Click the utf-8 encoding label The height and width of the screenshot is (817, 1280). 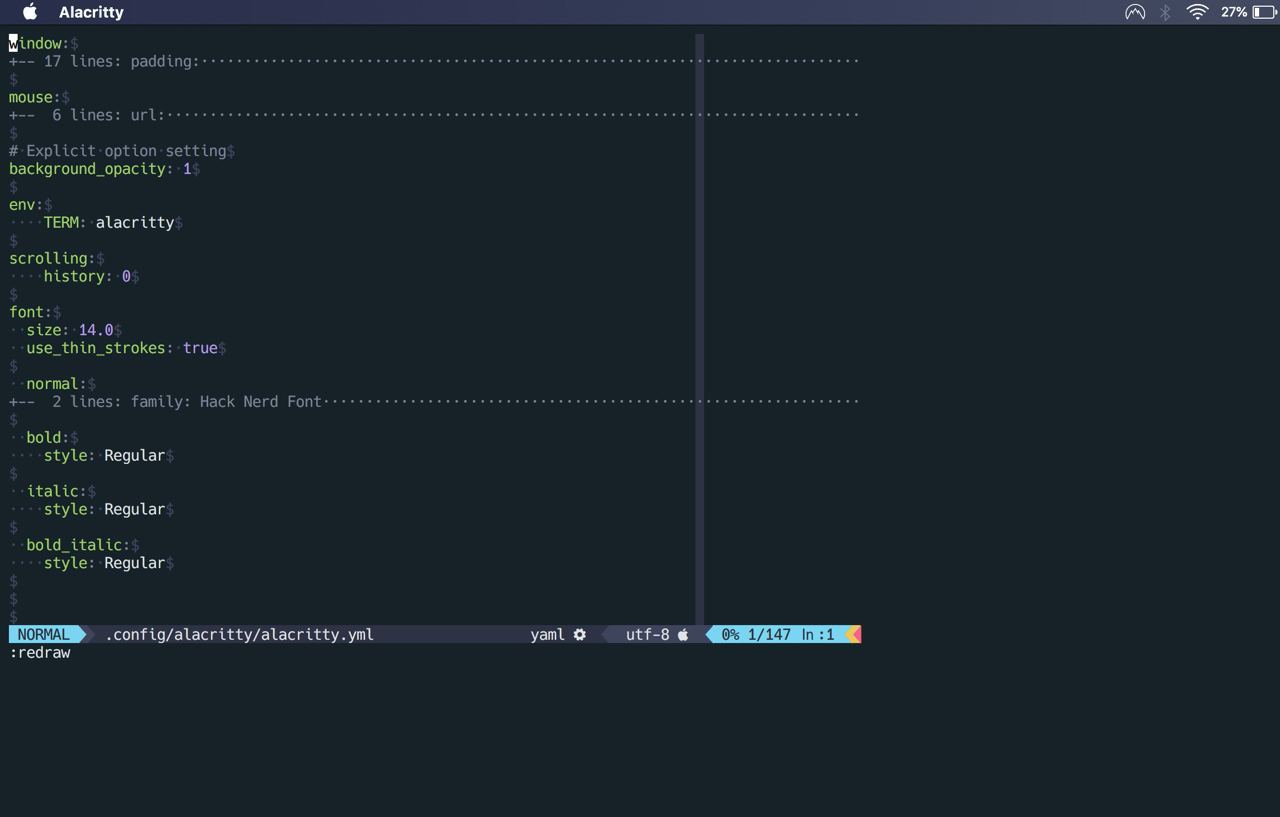647,634
